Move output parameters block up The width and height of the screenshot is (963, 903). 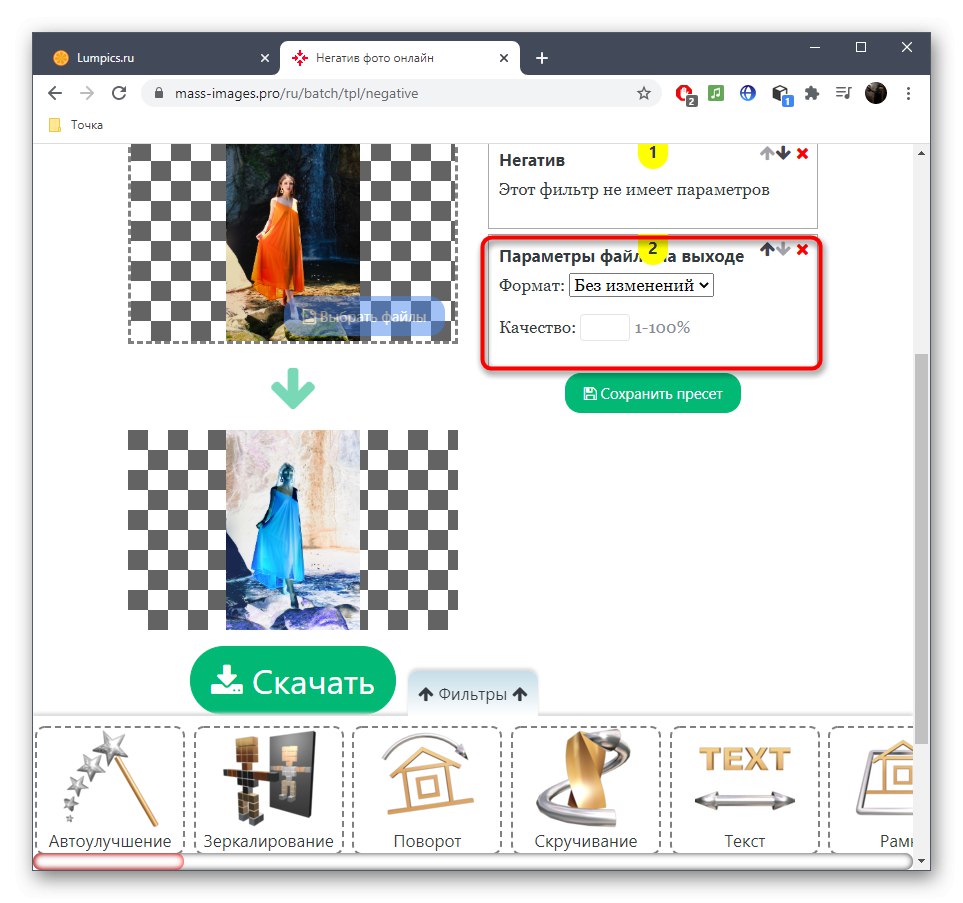tap(767, 249)
